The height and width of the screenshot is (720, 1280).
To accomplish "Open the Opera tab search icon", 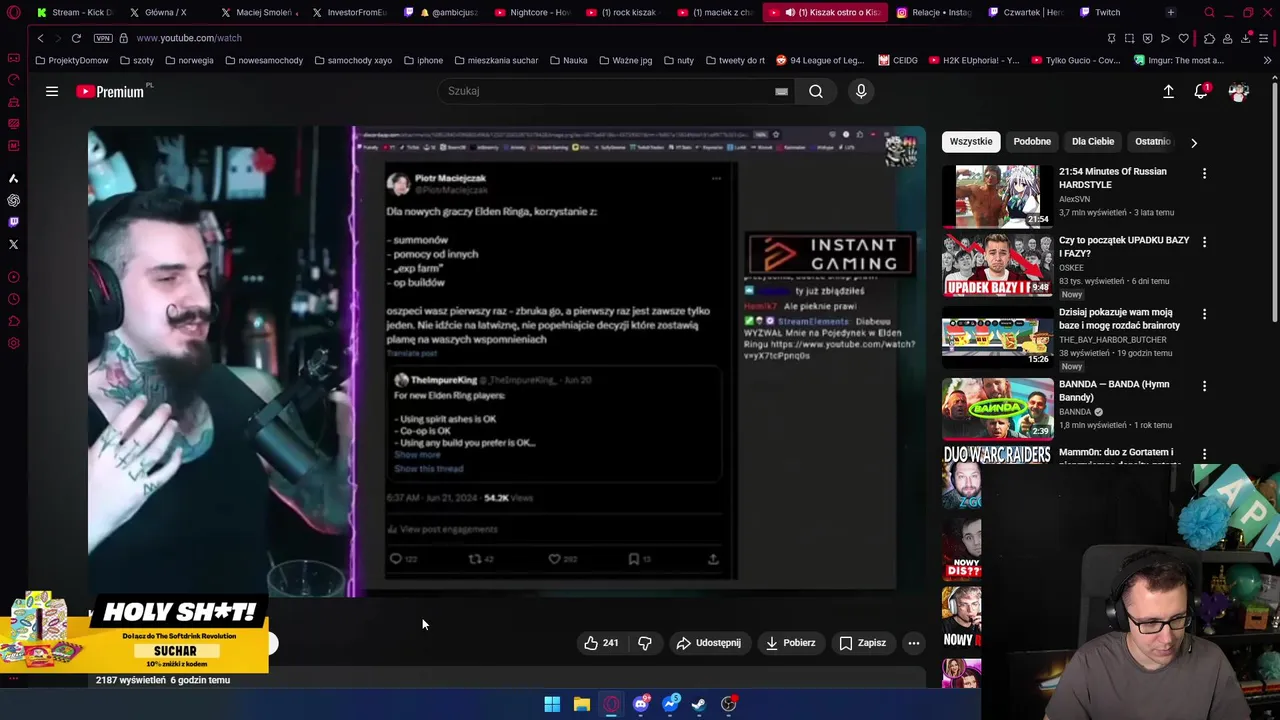I will tap(1209, 12).
